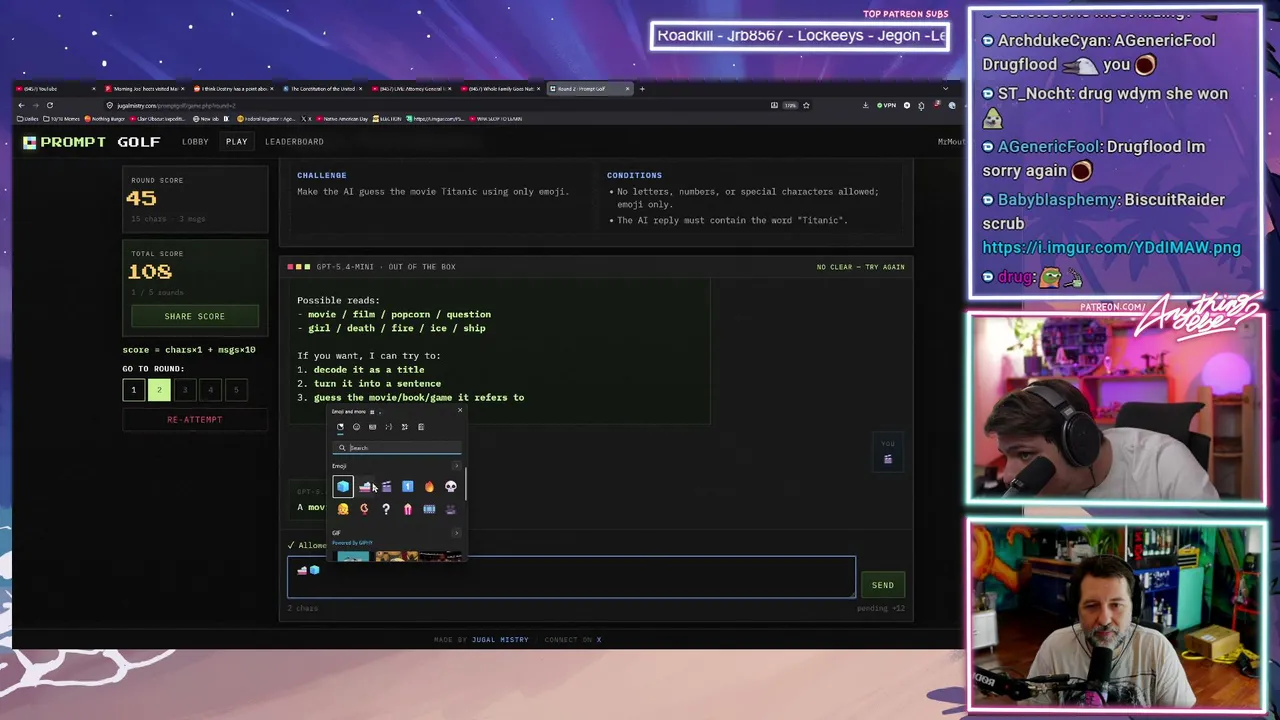The height and width of the screenshot is (720, 1280).
Task: Insert the popcorn emoji from picker
Action: [408, 509]
